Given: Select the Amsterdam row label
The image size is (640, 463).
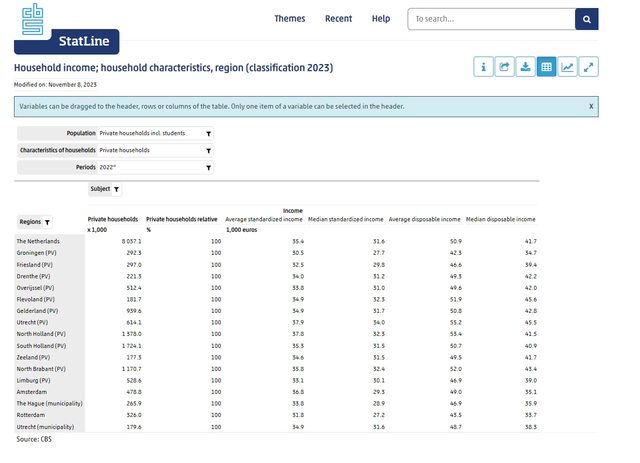Looking at the screenshot, I should [x=32, y=393].
